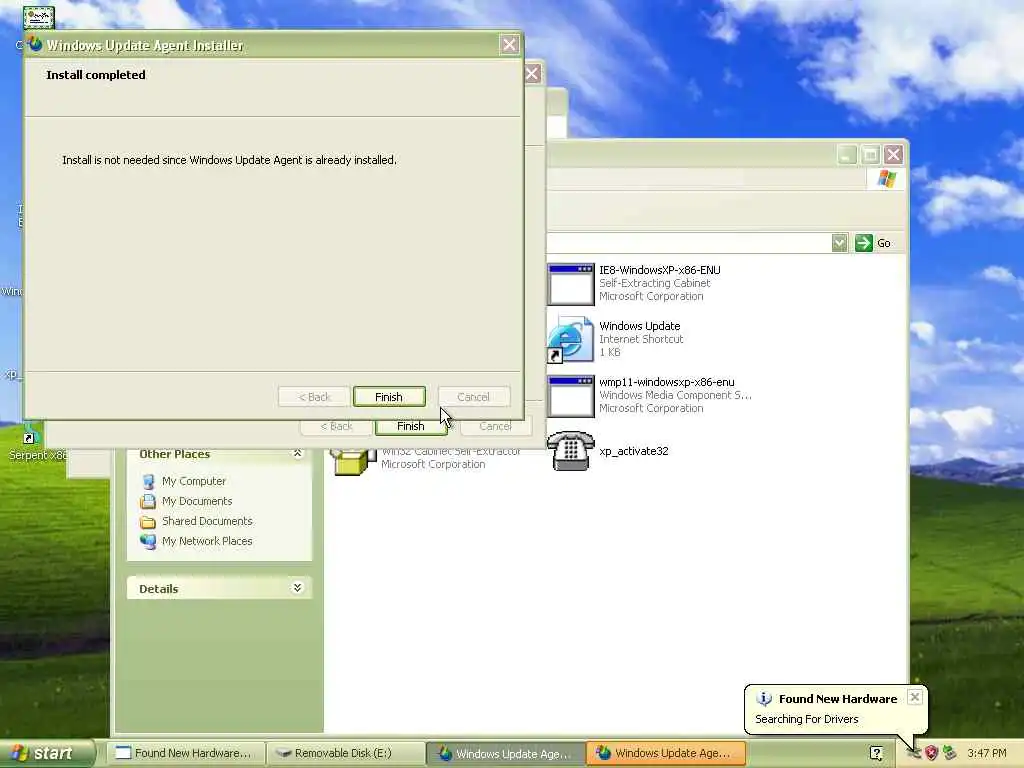1024x768 pixels.
Task: Switch to Removable Disk (E:) taskbar button
Action: click(345, 753)
